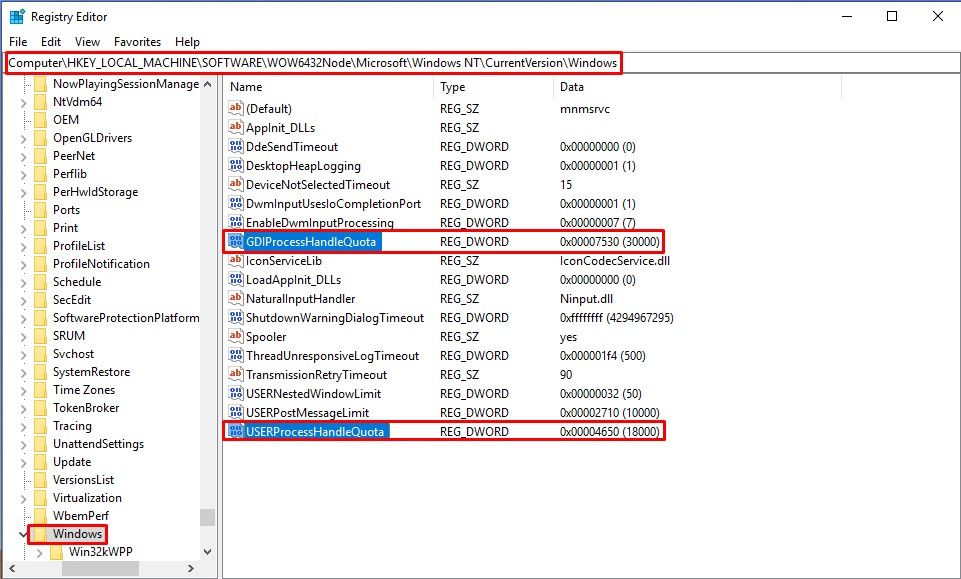This screenshot has width=961, height=579.
Task: Click the string icon beside Spooler value
Action: pos(236,337)
